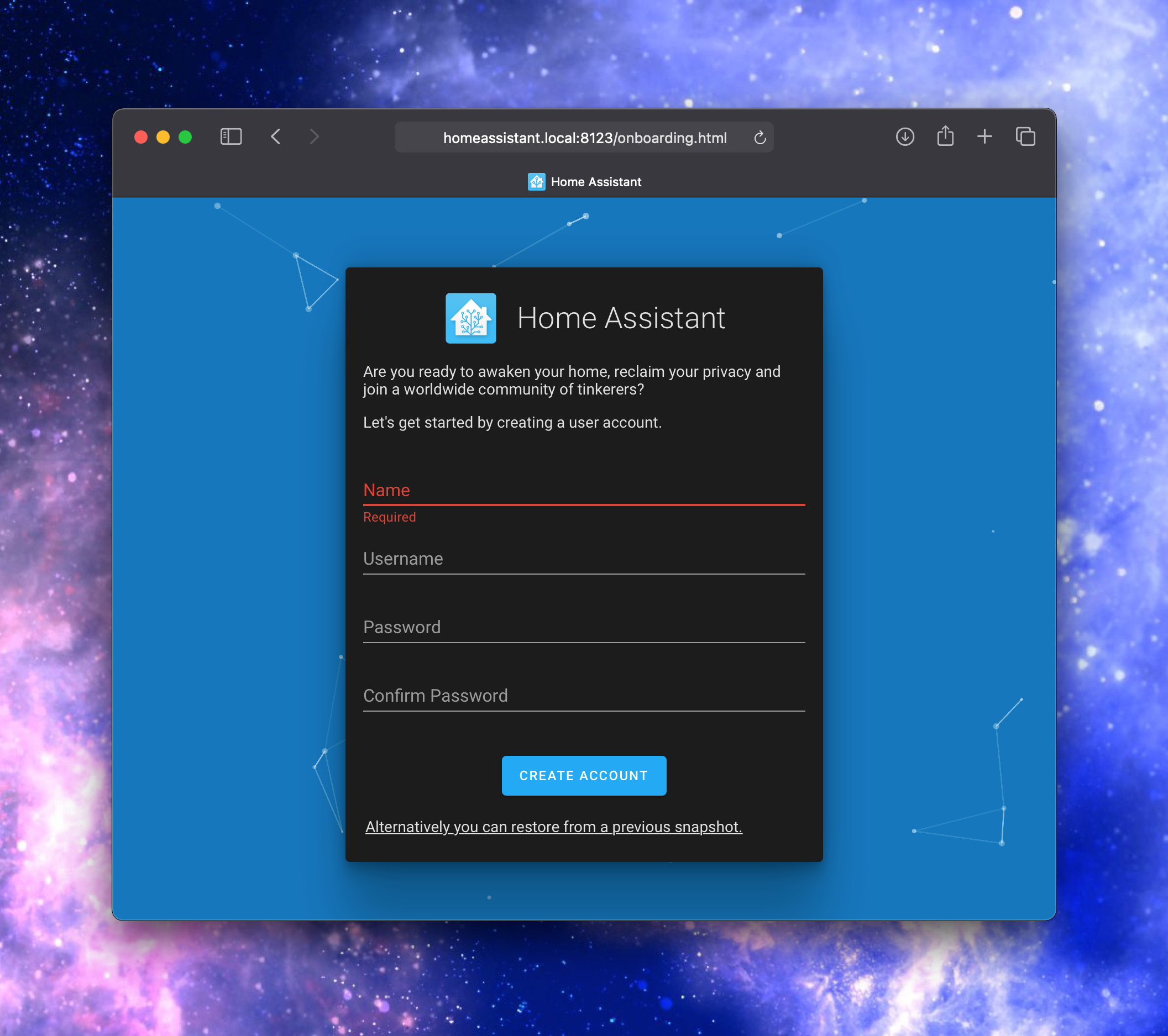Select the Home Assistant browser tab
Screen dimensions: 1168x1036
click(584, 181)
